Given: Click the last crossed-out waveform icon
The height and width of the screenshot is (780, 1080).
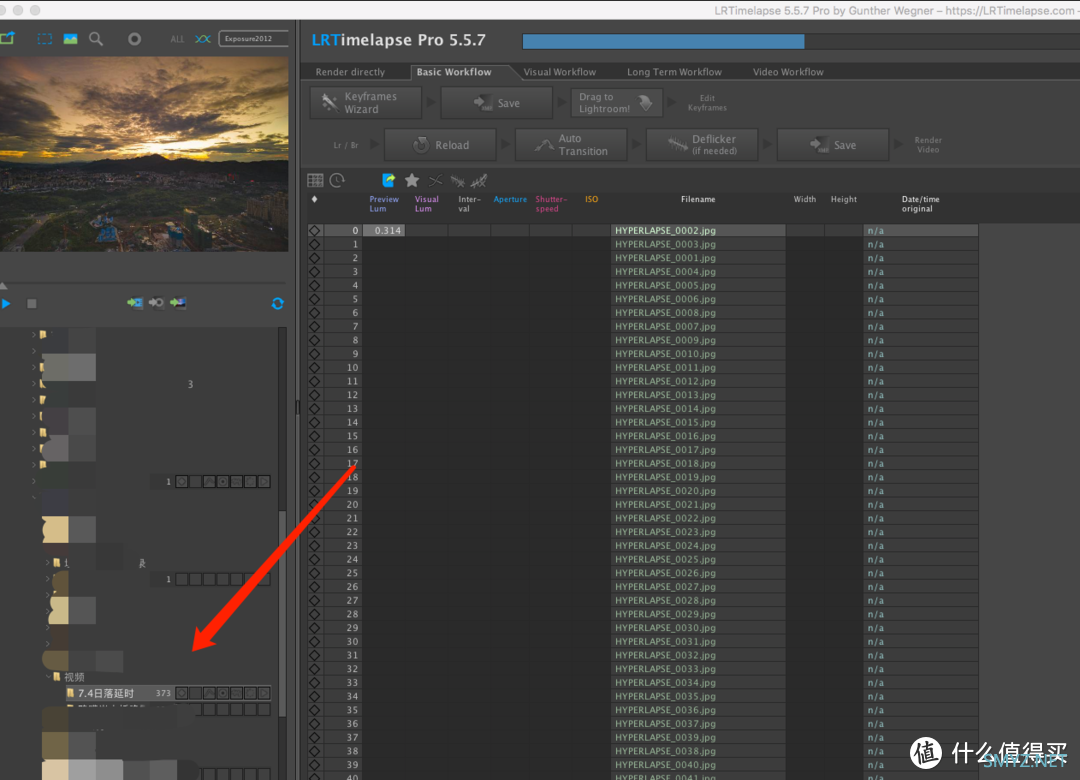Looking at the screenshot, I should point(479,181).
